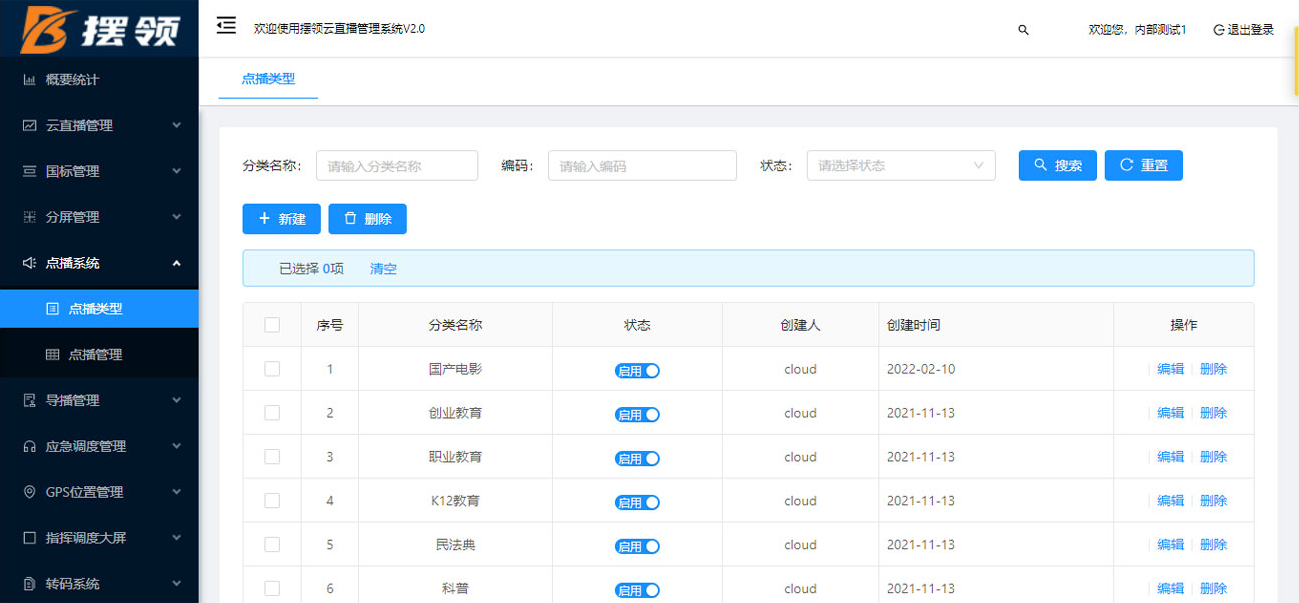Open the 状态 status dropdown
1299x603 pixels.
[900, 166]
